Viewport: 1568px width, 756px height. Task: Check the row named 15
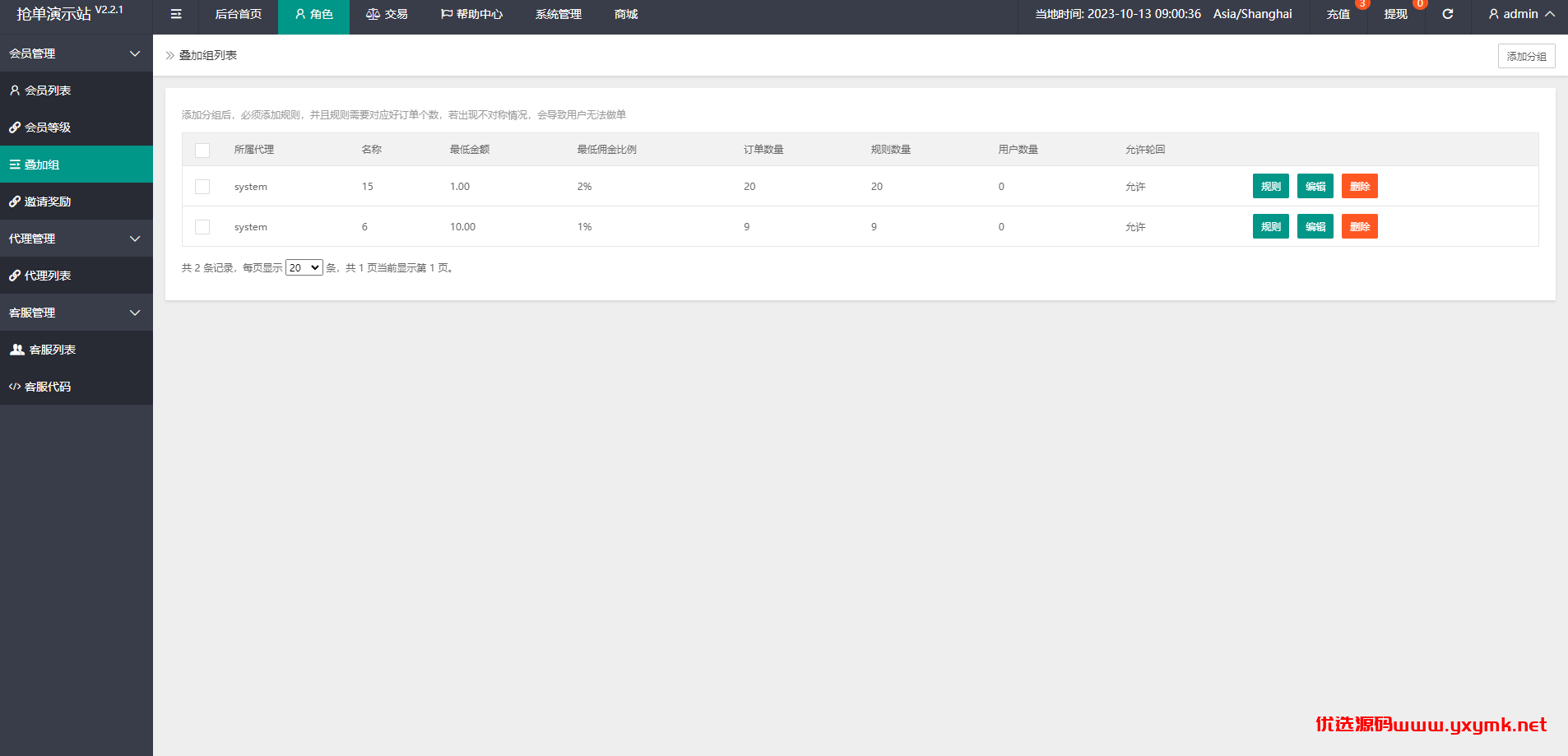(x=202, y=187)
